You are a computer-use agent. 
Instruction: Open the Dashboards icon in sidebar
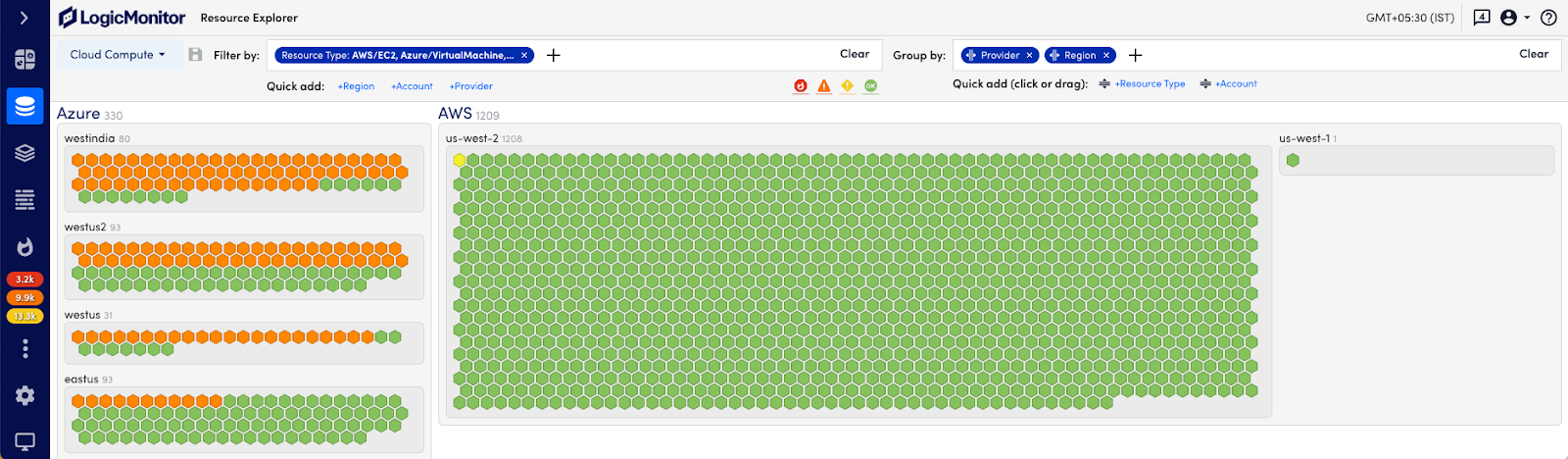tap(24, 59)
